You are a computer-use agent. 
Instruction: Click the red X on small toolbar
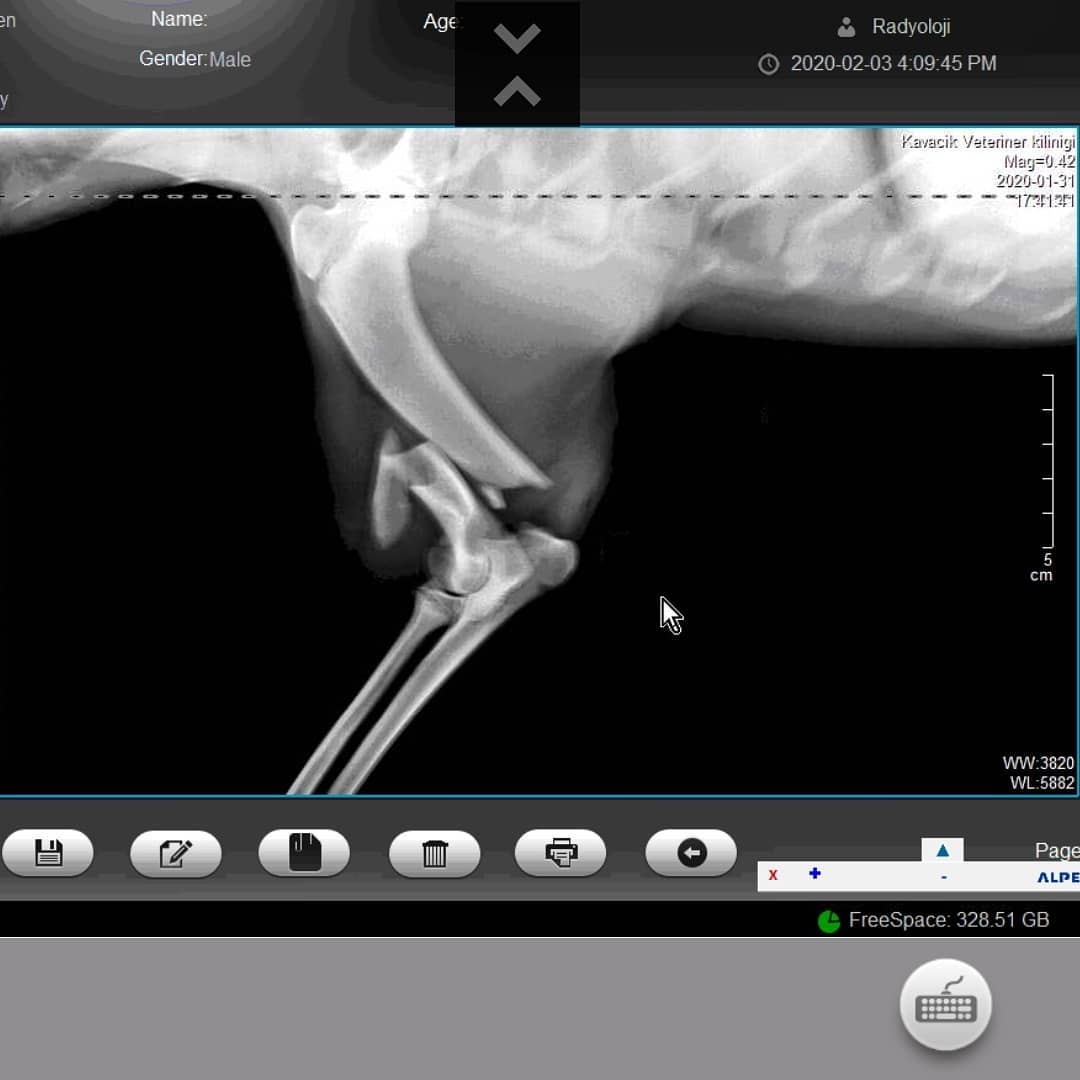[773, 875]
